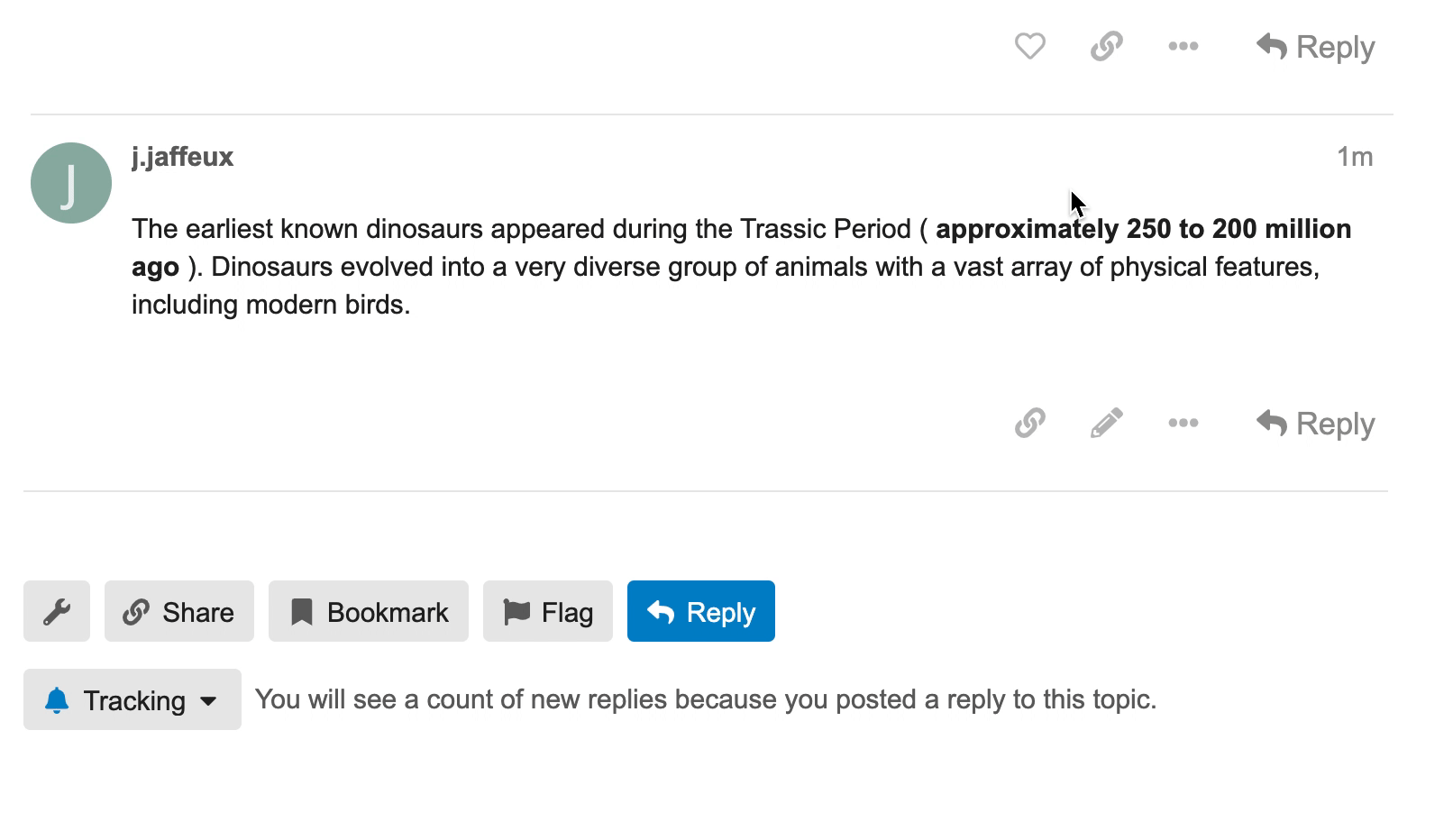Share this topic
Screen dimensions: 1453x840
(179, 612)
